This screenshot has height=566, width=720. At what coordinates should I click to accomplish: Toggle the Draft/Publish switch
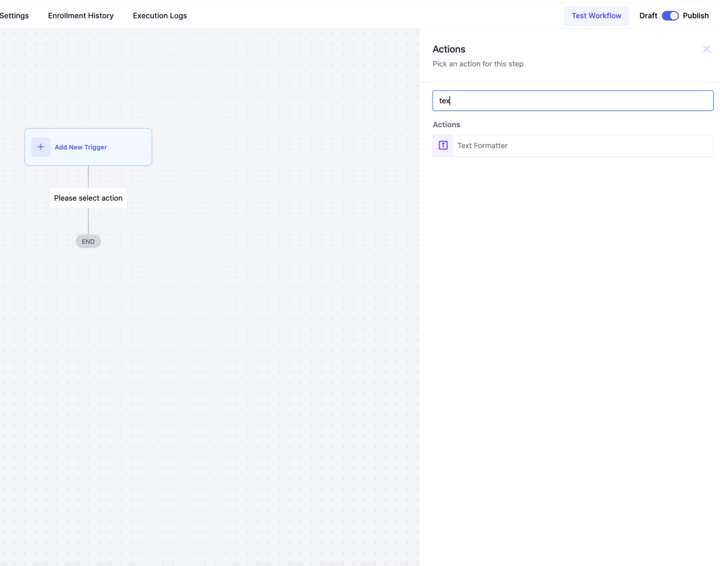click(x=670, y=16)
